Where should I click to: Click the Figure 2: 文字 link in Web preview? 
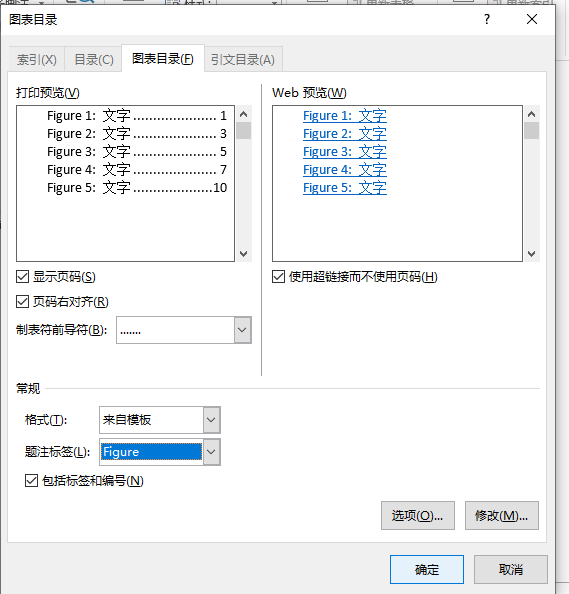[345, 134]
